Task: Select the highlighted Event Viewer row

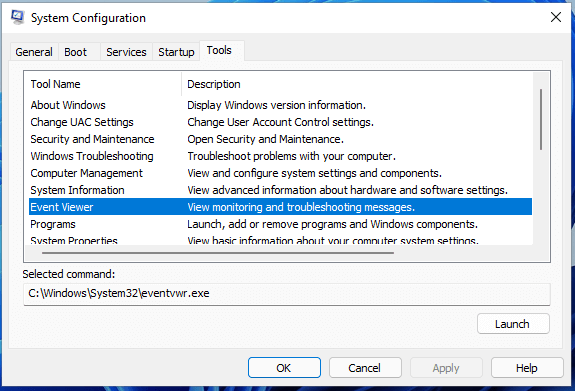Action: tap(281, 207)
